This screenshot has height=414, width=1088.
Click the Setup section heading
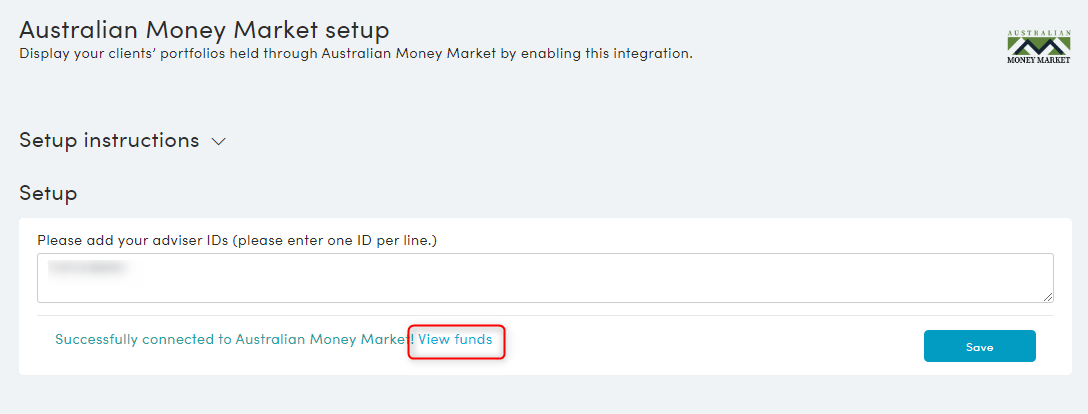pos(48,193)
